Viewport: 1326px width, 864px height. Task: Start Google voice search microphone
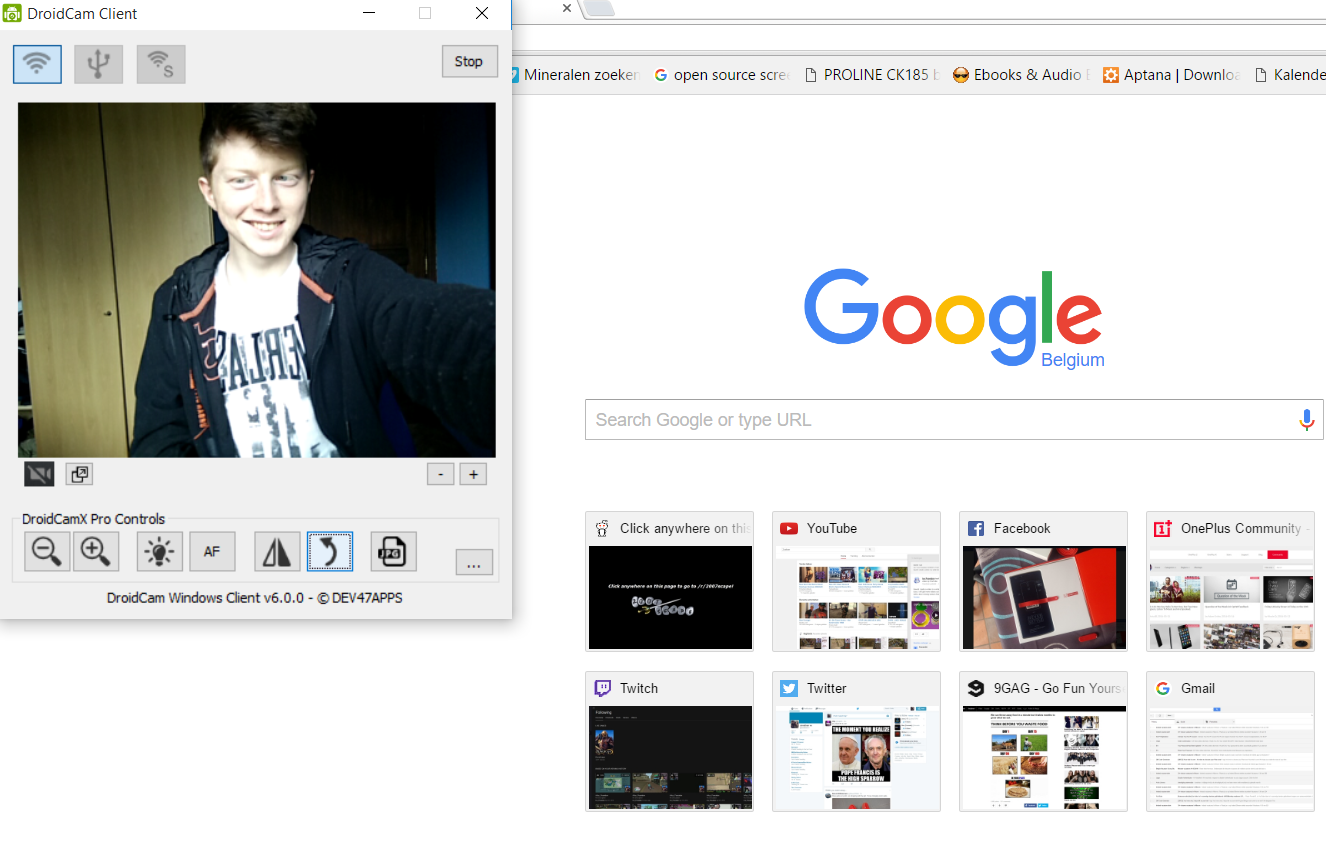click(x=1306, y=420)
